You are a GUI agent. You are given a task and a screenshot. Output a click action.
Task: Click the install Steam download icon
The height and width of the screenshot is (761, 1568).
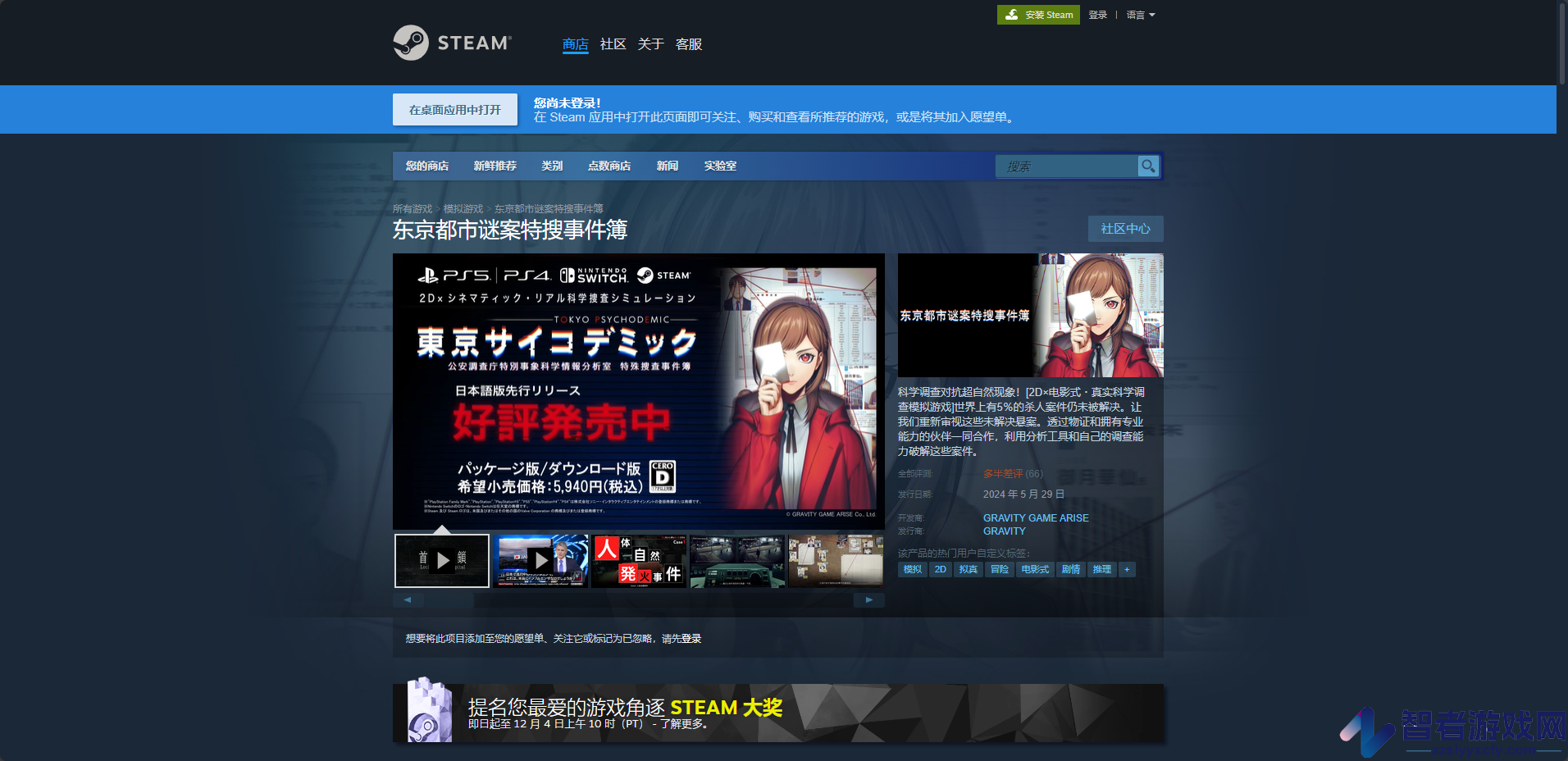1012,15
